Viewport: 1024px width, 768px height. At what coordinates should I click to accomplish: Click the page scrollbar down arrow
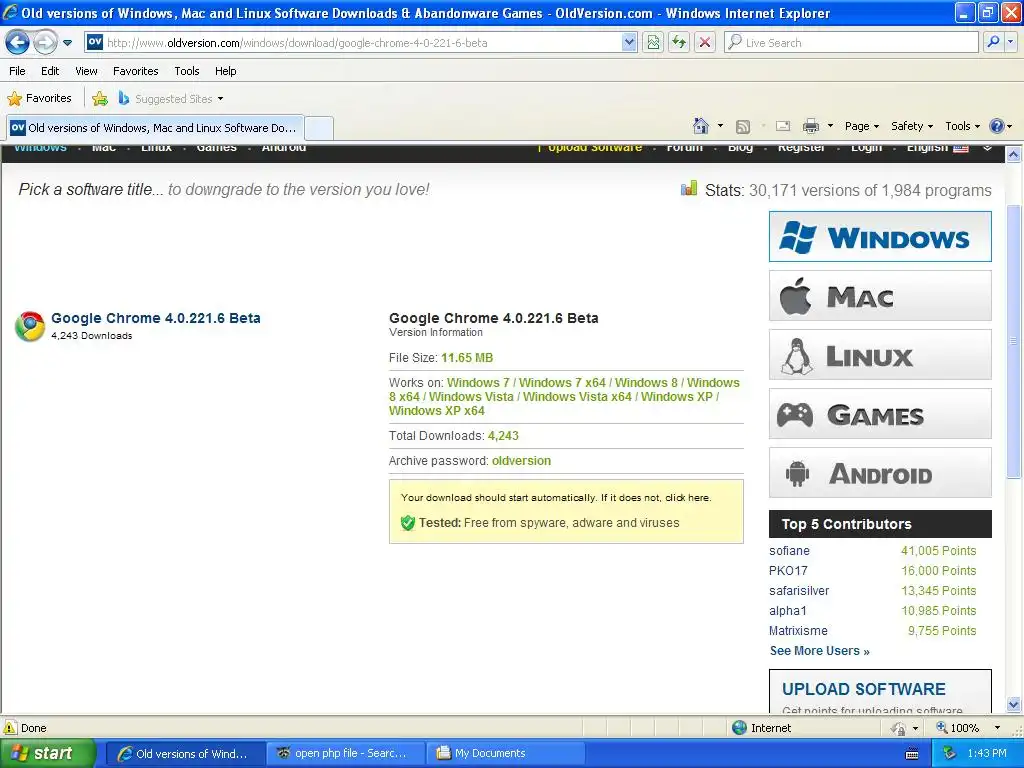click(x=1014, y=705)
